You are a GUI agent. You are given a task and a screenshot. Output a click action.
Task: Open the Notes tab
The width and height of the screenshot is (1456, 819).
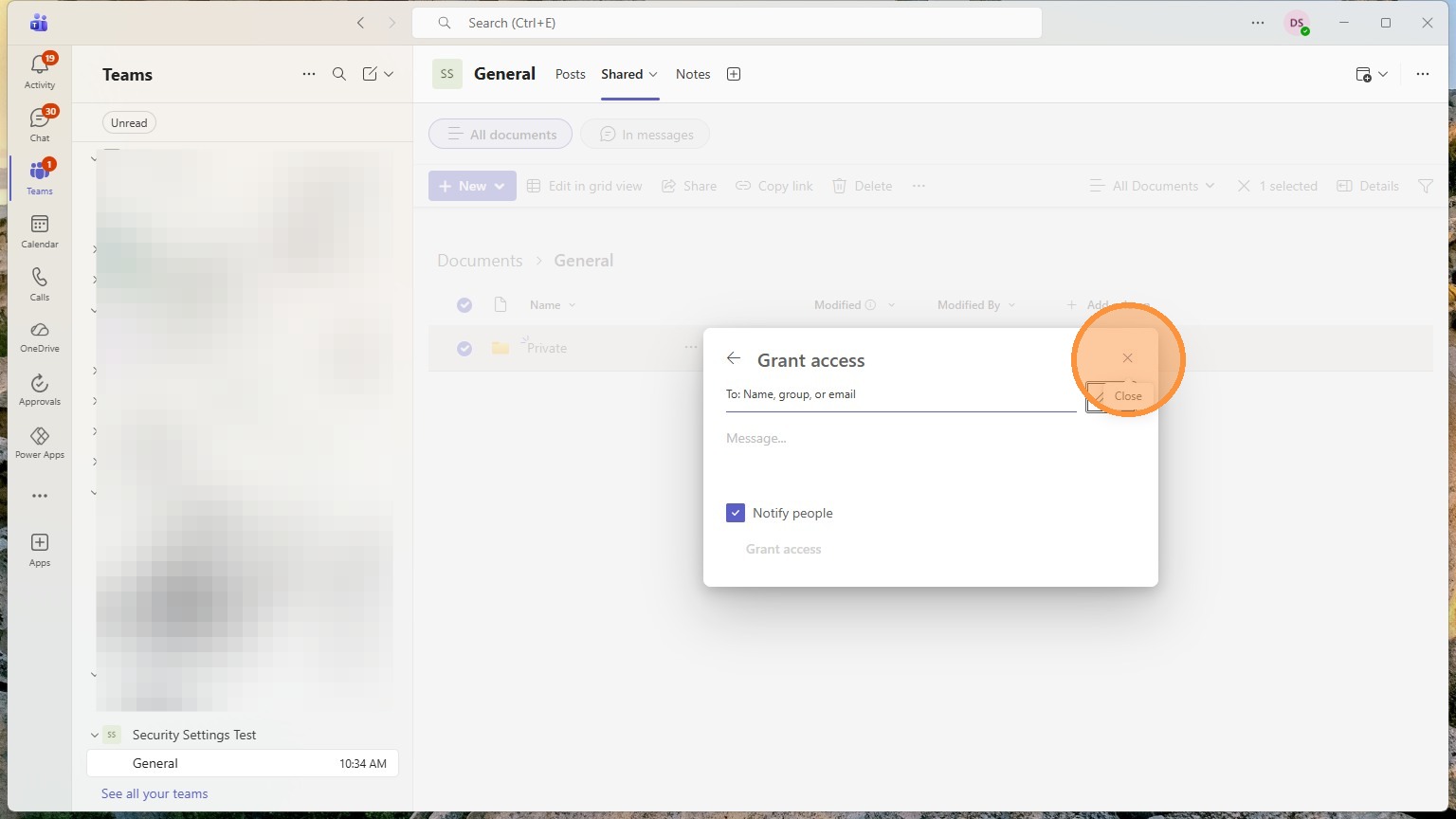[693, 74]
